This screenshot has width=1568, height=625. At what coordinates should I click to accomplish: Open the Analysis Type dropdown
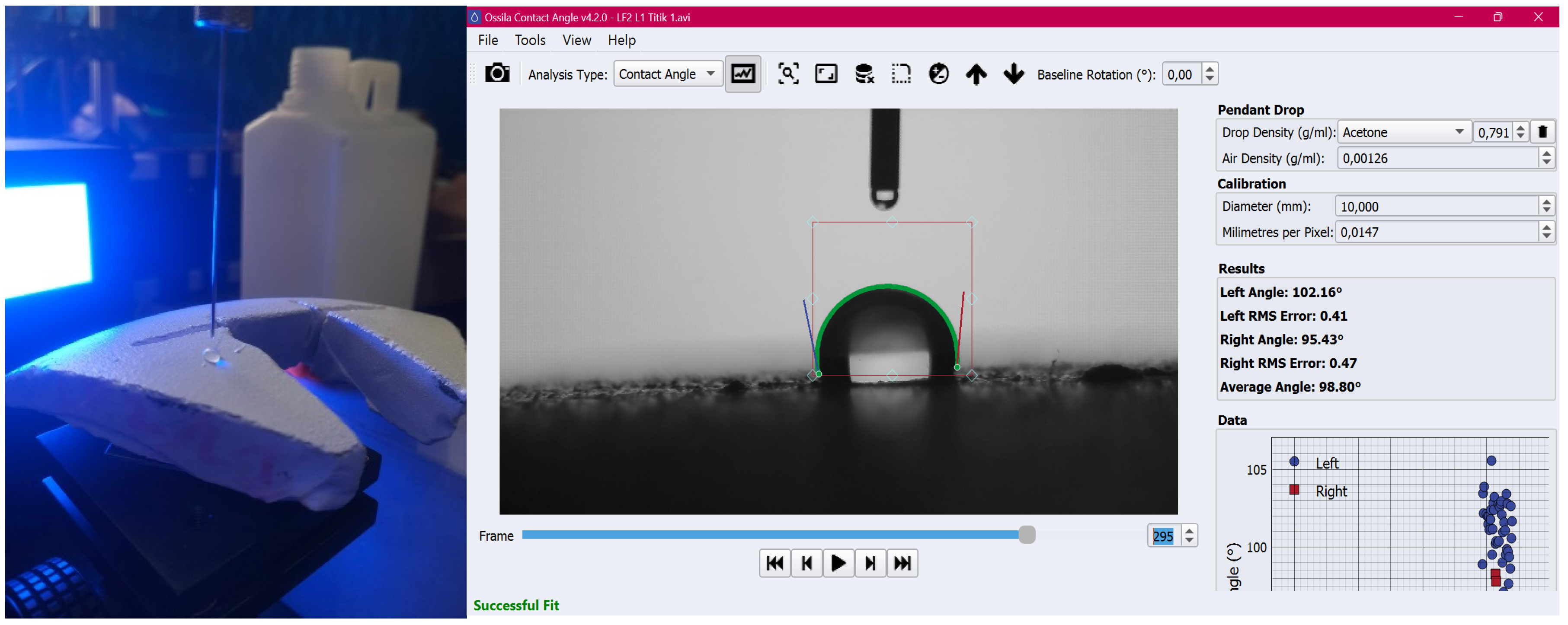pos(667,73)
